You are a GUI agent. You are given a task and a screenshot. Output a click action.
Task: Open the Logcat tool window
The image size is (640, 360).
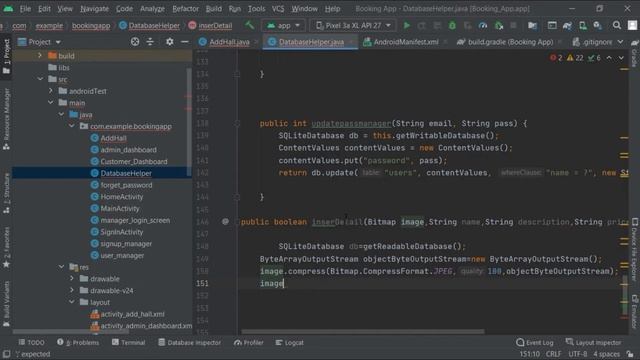tap(289, 342)
